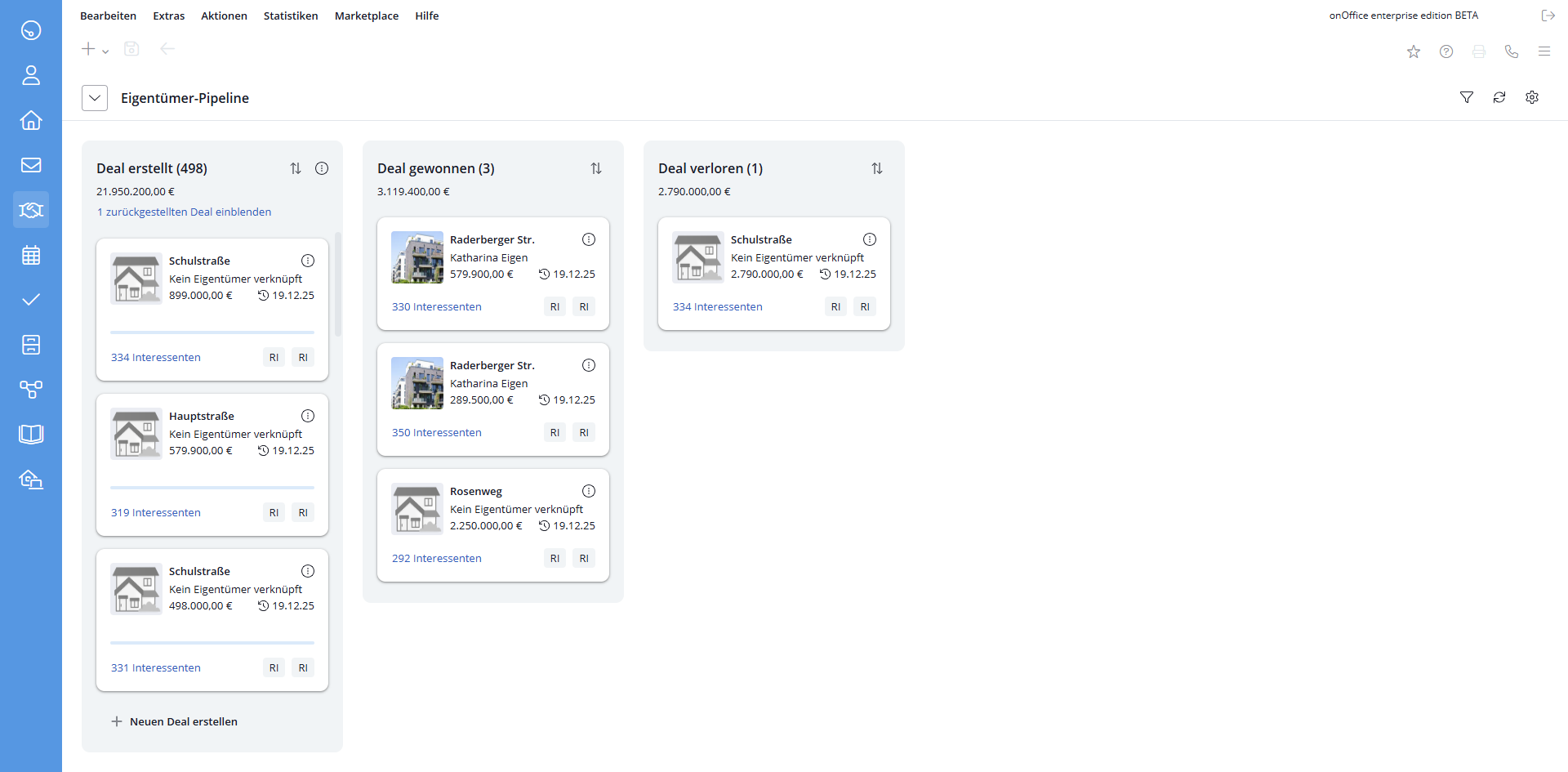Image resolution: width=1568 pixels, height=772 pixels.
Task: Expand the Eigentümer-Pipeline selector dropdown
Action: point(95,98)
